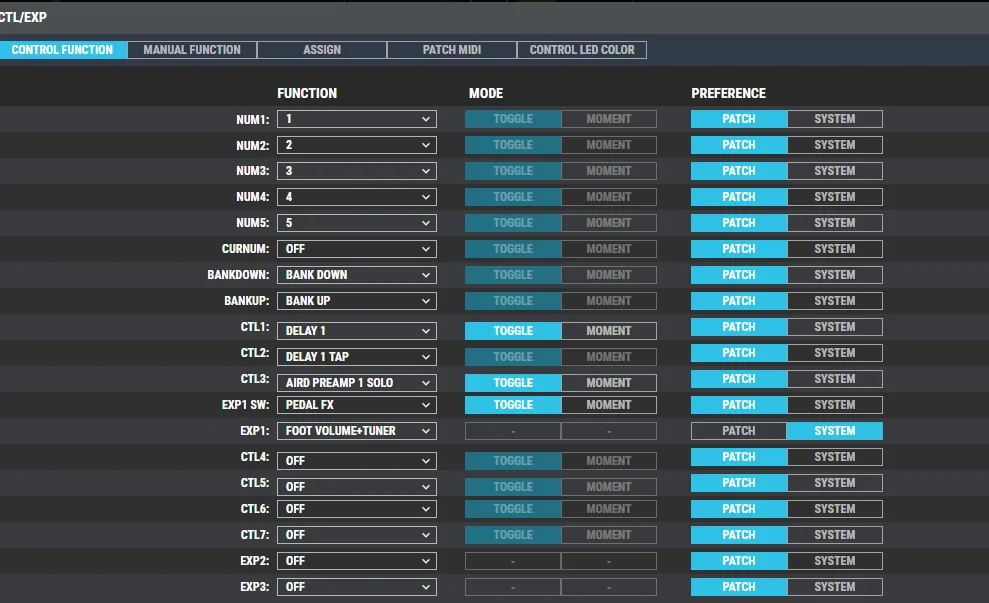The image size is (989, 603).
Task: Expand the EXP1 SW Pedal FX dropdown
Action: coord(357,405)
